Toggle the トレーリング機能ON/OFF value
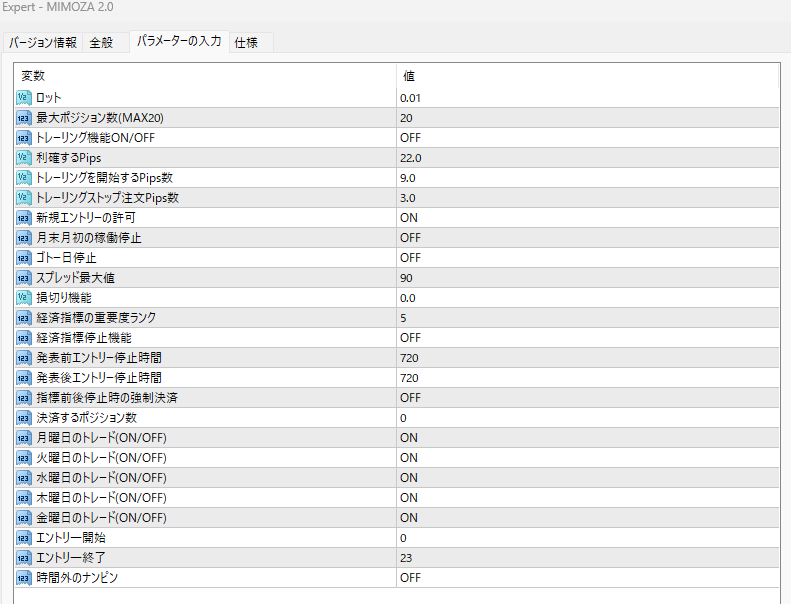Image resolution: width=791 pixels, height=604 pixels. tap(409, 137)
